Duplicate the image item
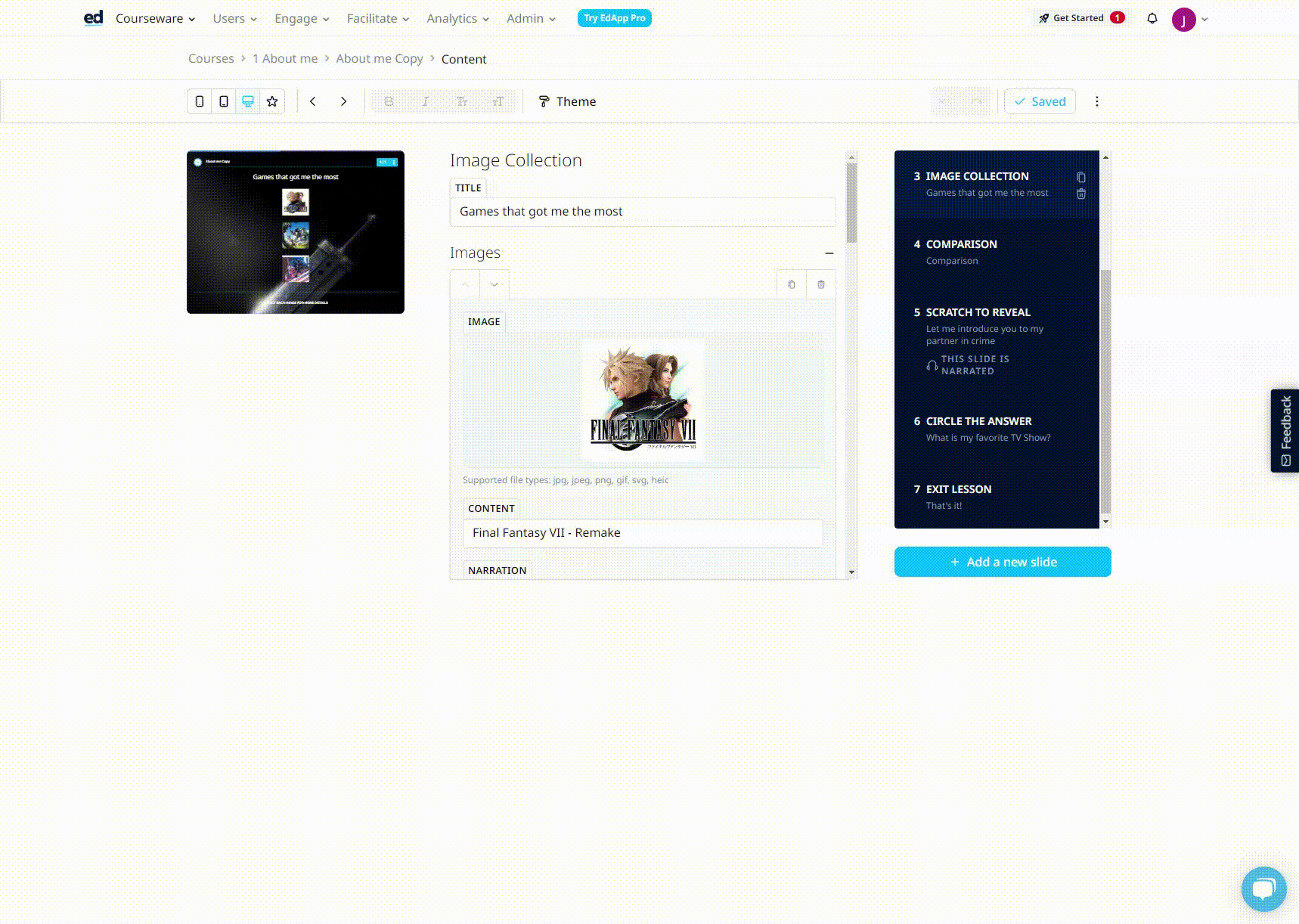This screenshot has width=1299, height=924. point(792,284)
